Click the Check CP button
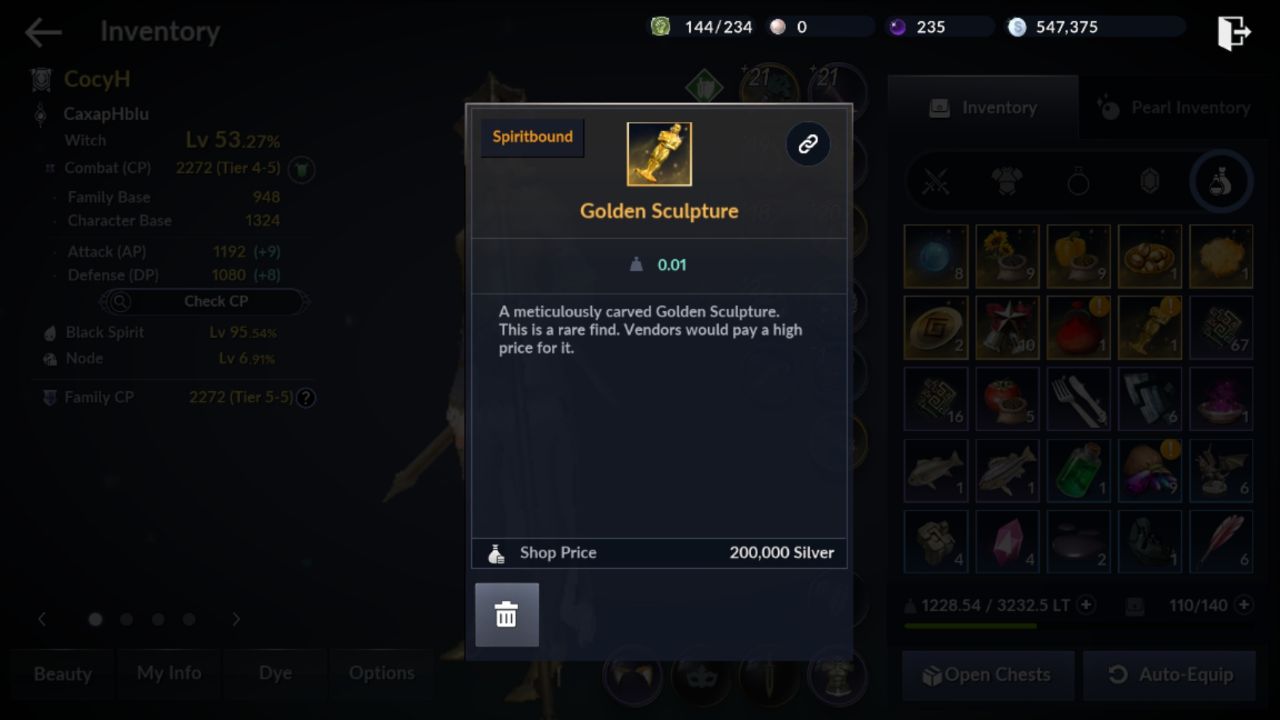Viewport: 1280px width, 720px height. click(204, 301)
